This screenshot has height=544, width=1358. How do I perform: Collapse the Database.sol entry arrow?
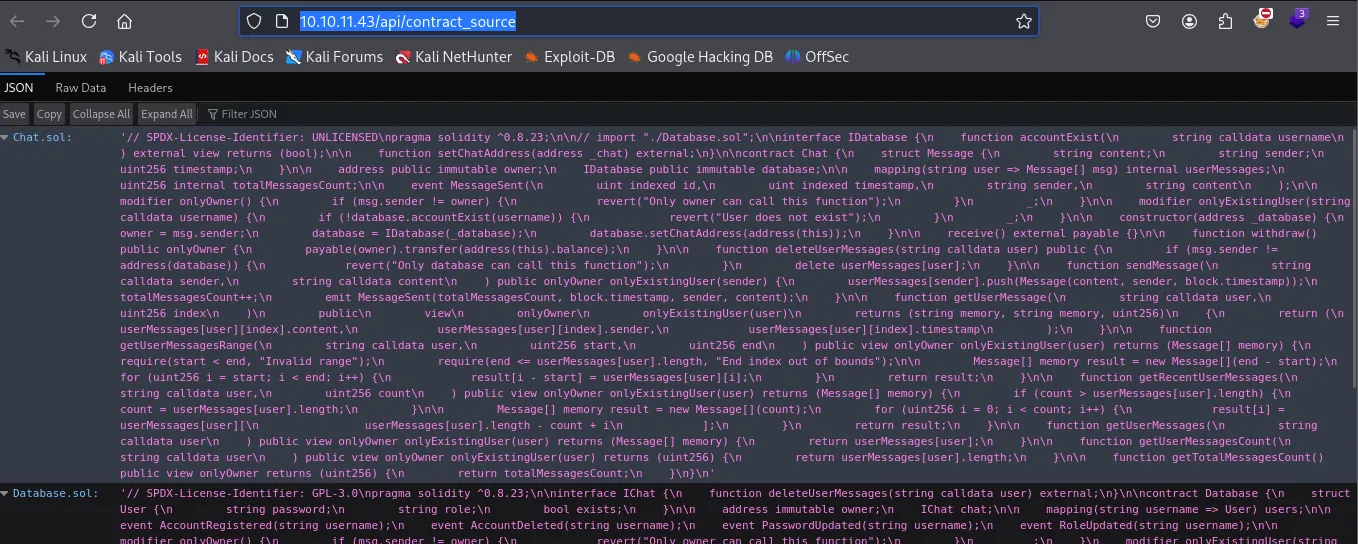[6, 493]
